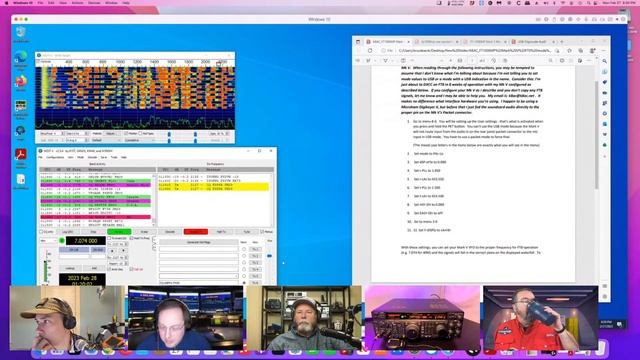Viewport: 640px width, 360px height.
Task: Switch to the second Edge tab
Action: (x=436, y=42)
